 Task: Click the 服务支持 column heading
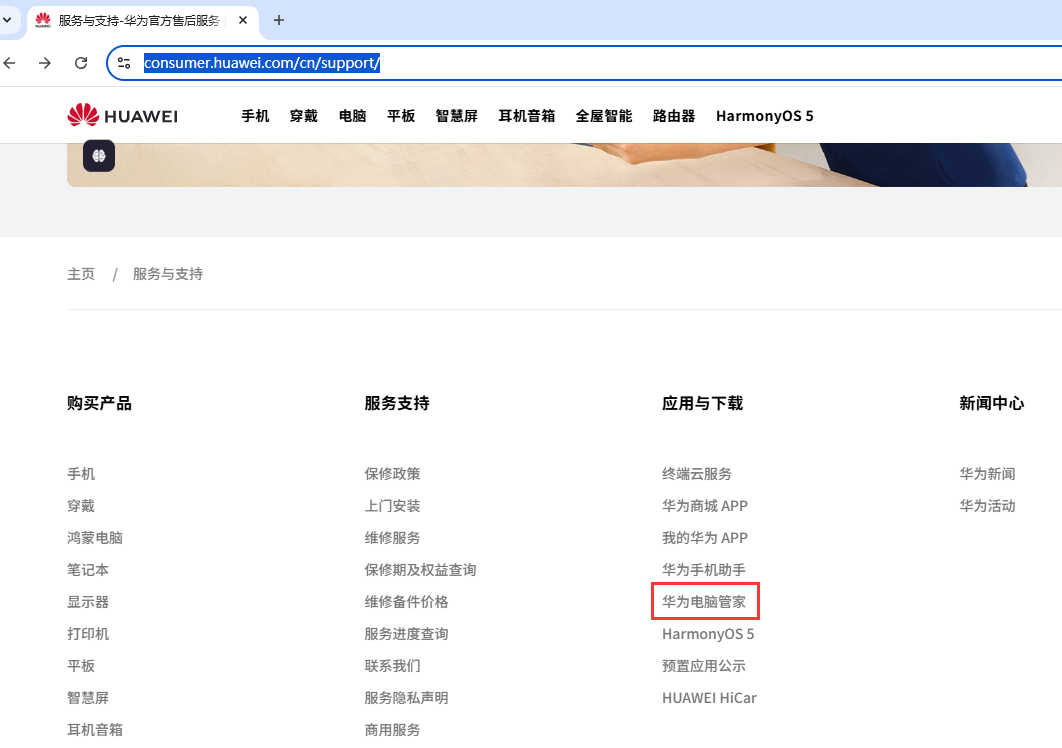point(397,403)
